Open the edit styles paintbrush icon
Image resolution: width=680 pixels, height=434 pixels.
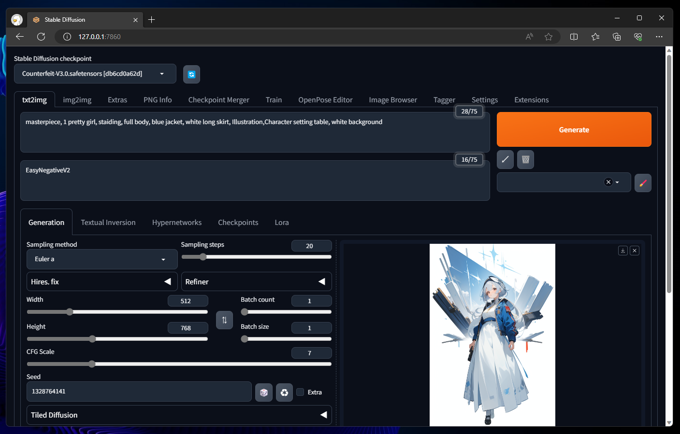643,183
